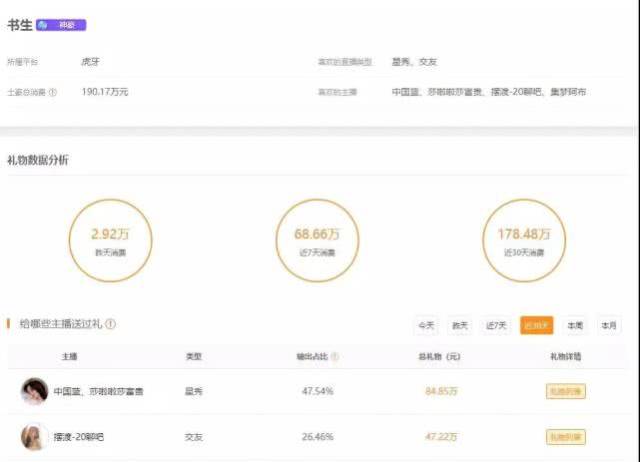
Task: Click the 68.66万 seven-day spending circle
Action: [317, 240]
